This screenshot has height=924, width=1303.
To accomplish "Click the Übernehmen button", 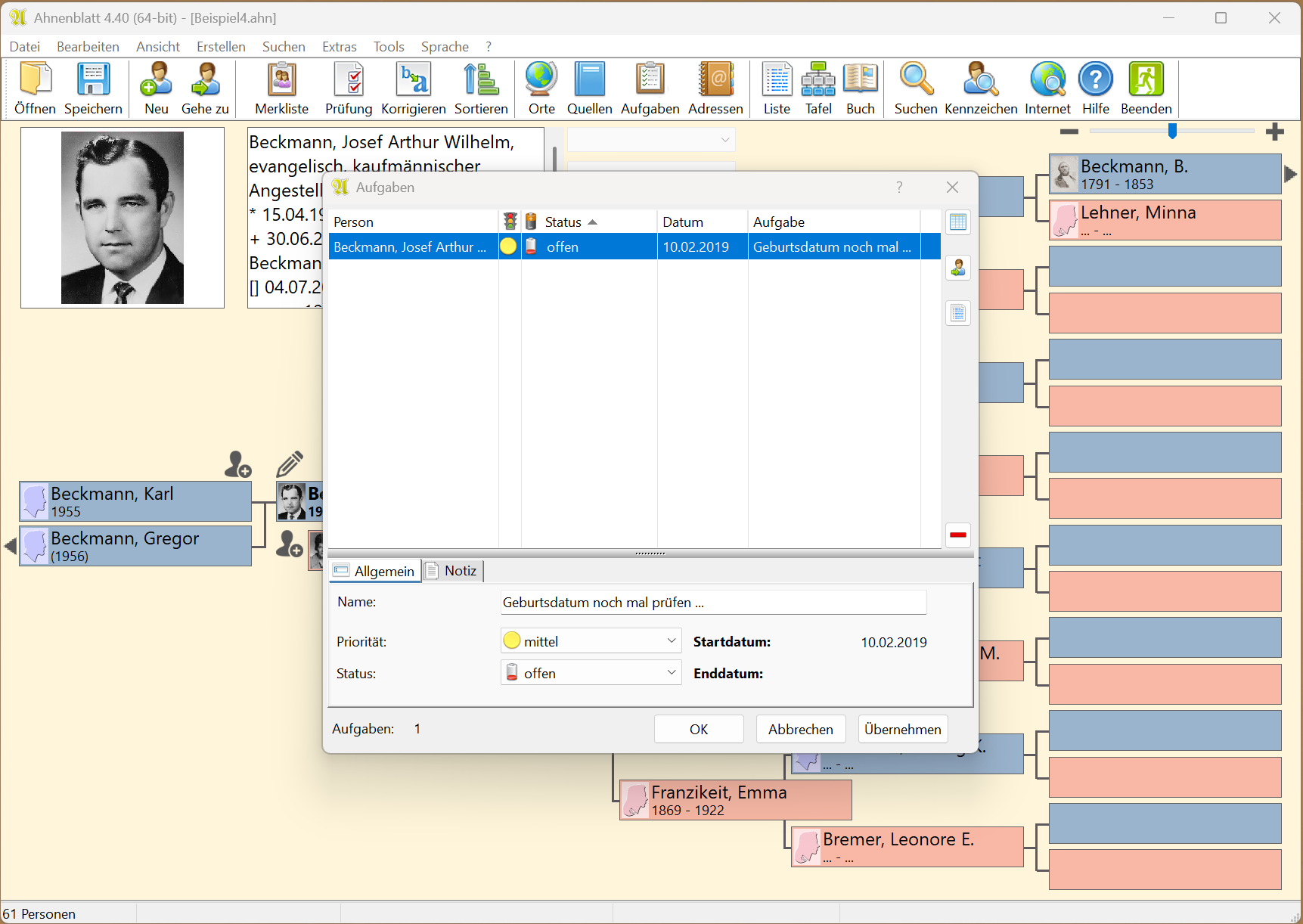I will tap(902, 730).
